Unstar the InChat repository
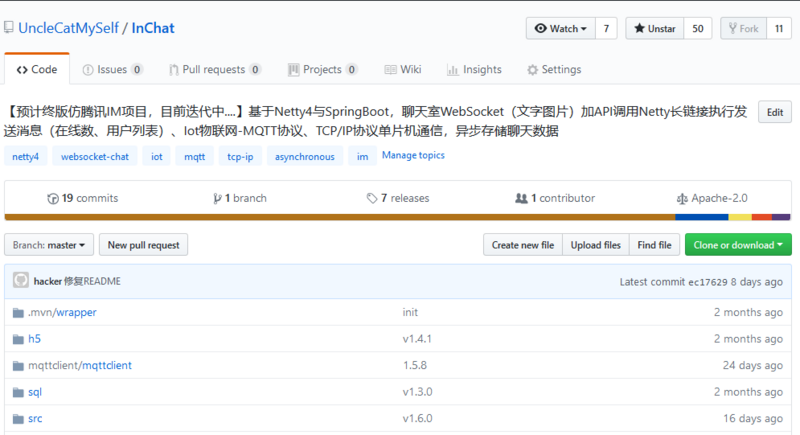Screen dimensions: 800x435 click(x=655, y=29)
